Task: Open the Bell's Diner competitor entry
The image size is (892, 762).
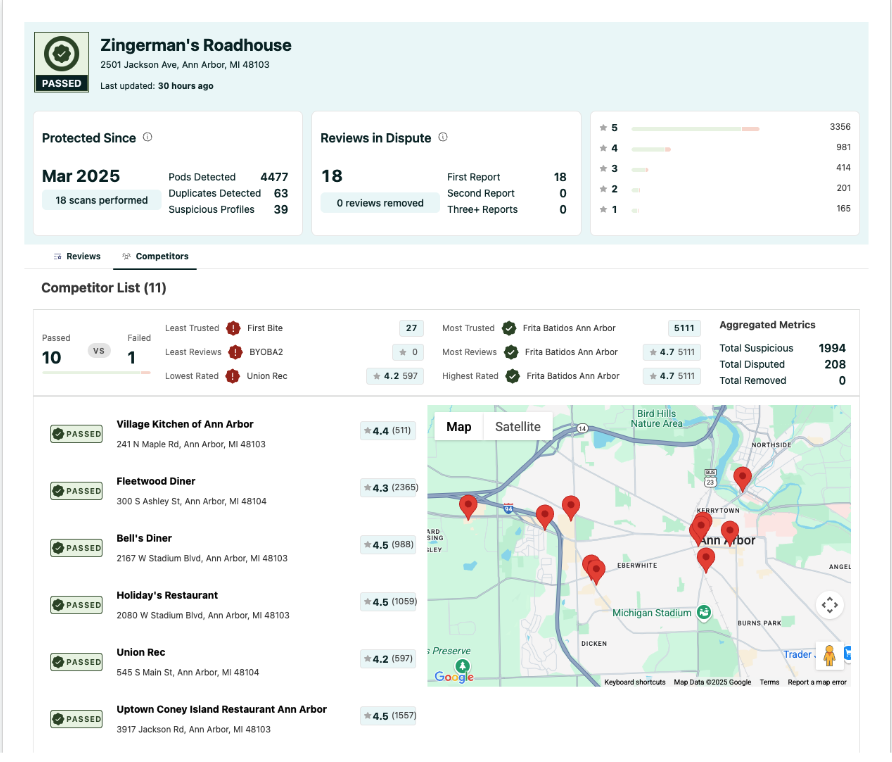Action: click(x=144, y=538)
